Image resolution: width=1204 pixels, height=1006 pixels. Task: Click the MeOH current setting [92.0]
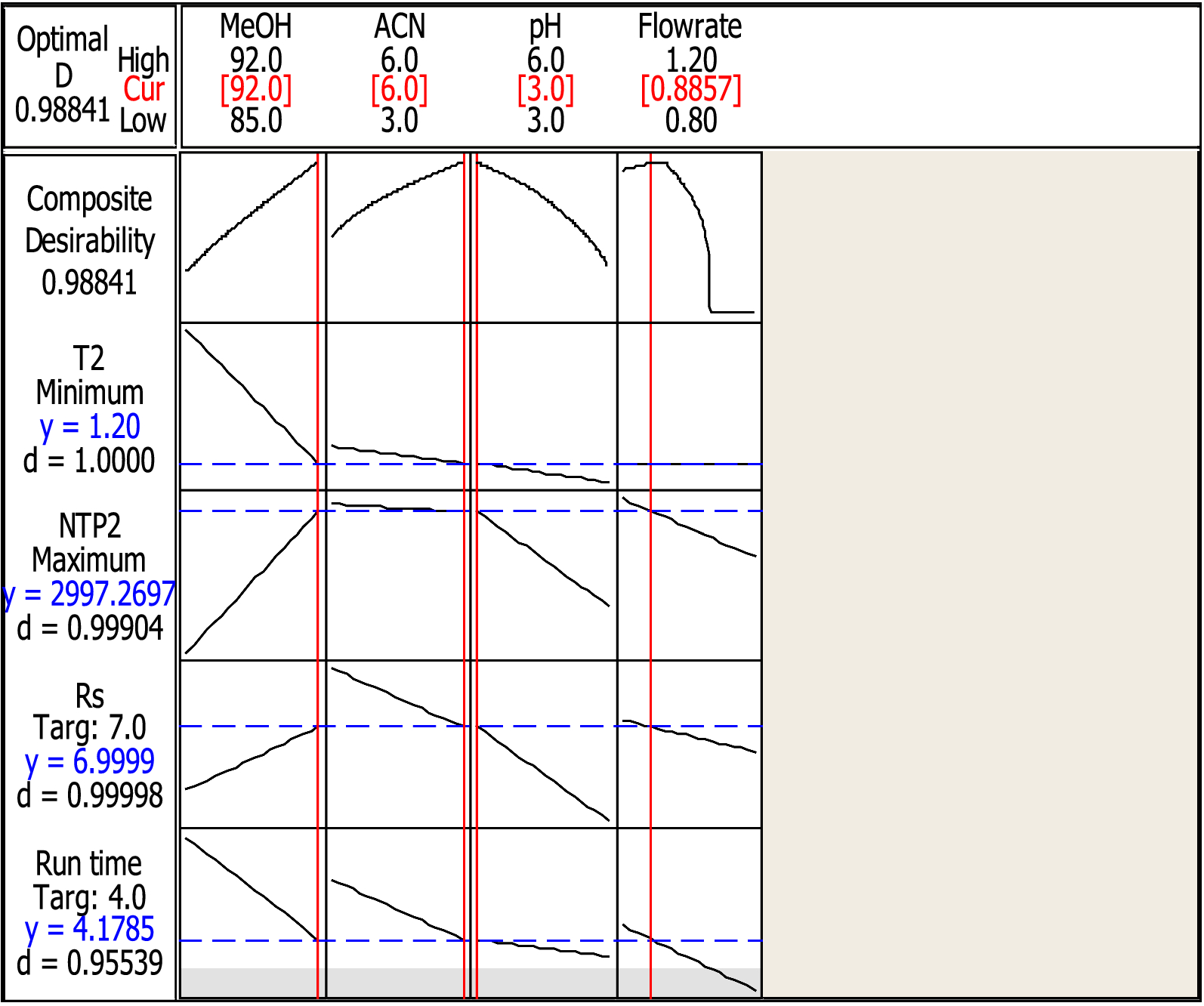tap(256, 90)
